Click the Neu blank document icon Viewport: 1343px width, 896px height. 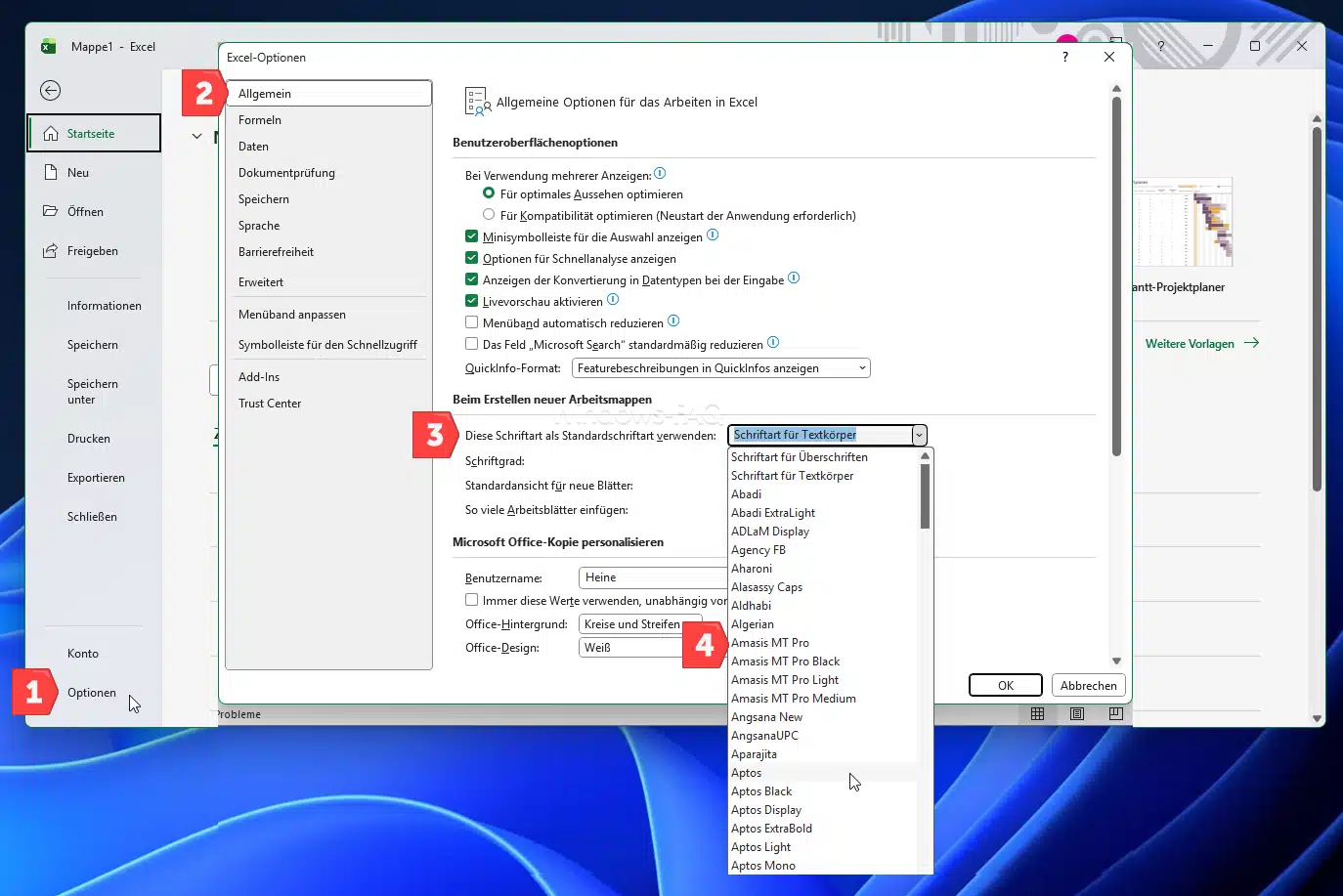pos(51,173)
